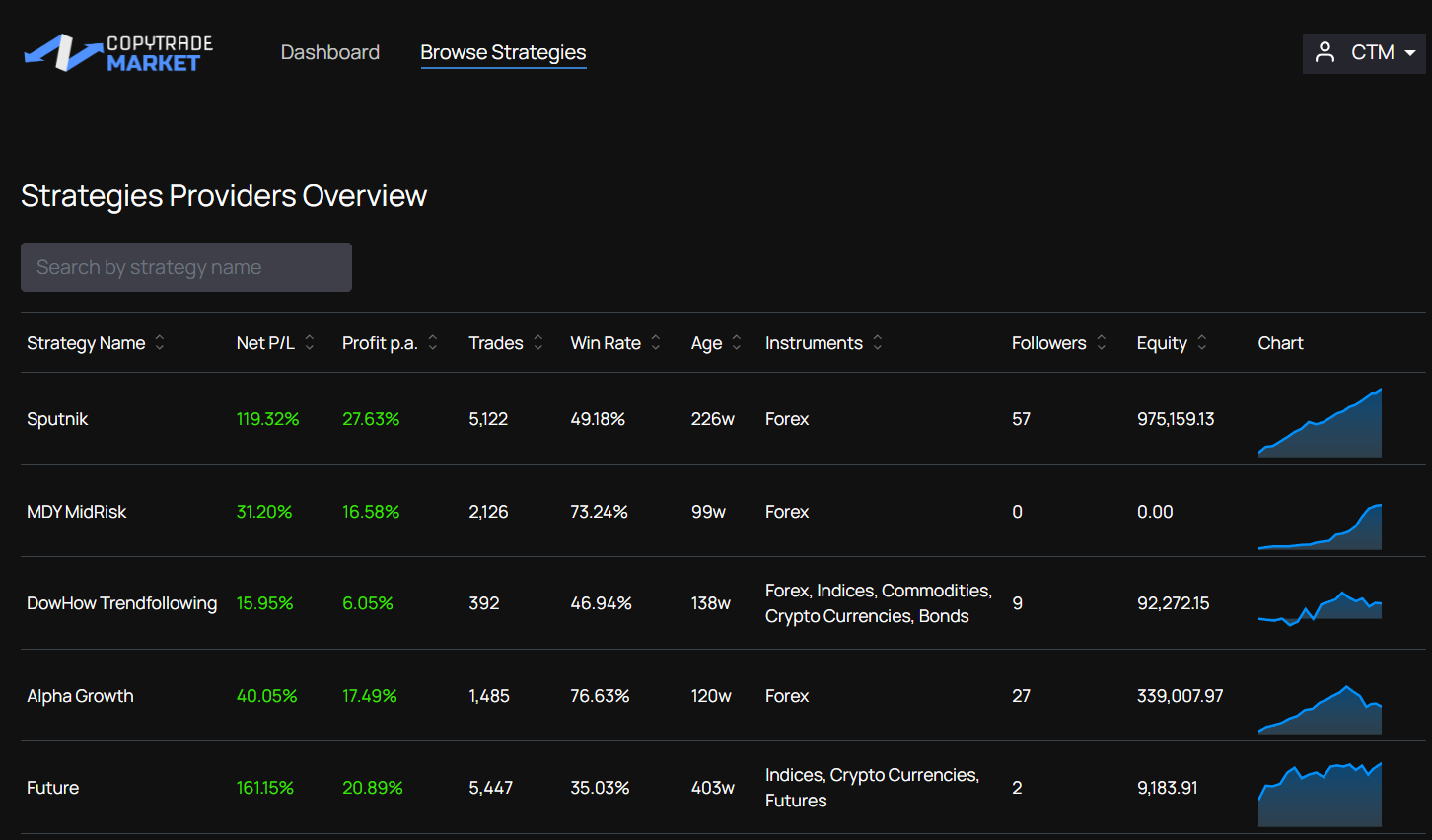Click MDY MidRisk win rate 73.24%
The height and width of the screenshot is (840, 1432).
pyautogui.click(x=599, y=512)
